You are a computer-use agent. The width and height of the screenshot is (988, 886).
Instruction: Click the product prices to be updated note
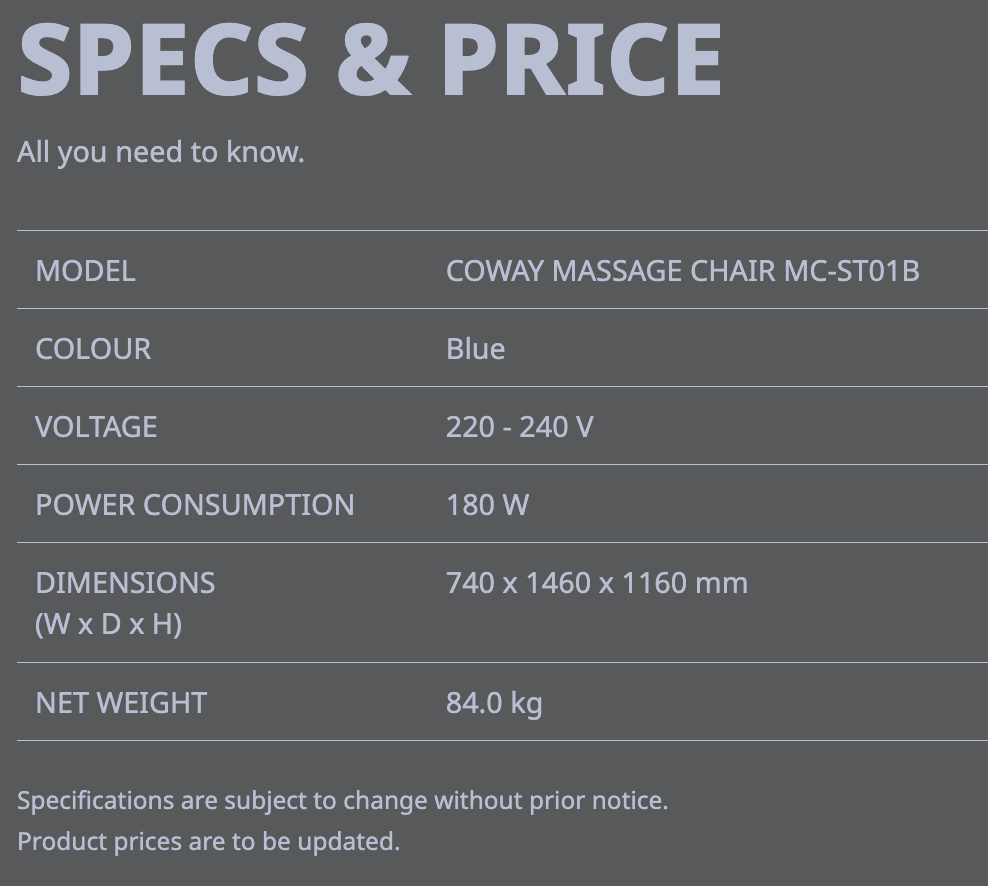tap(208, 841)
